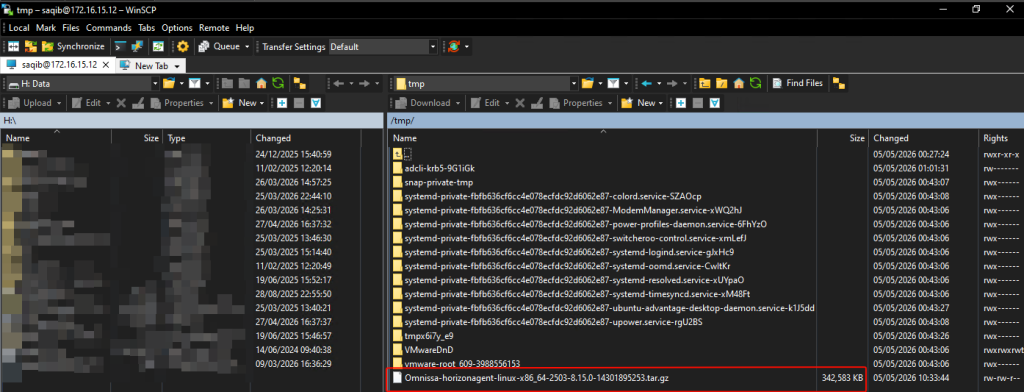Click the local panel New button

pos(240,103)
